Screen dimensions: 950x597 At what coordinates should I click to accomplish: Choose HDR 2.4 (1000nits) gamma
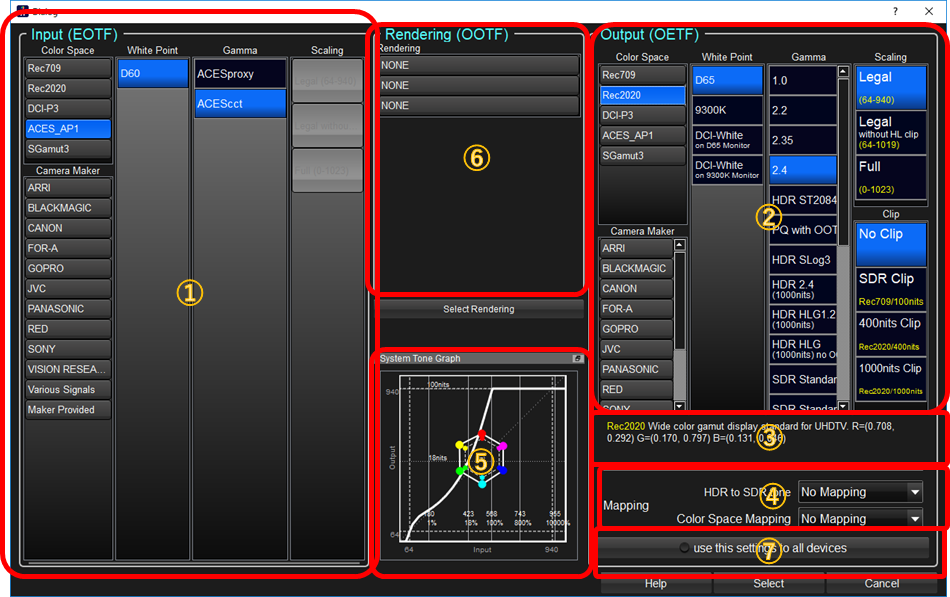pyautogui.click(x=803, y=289)
